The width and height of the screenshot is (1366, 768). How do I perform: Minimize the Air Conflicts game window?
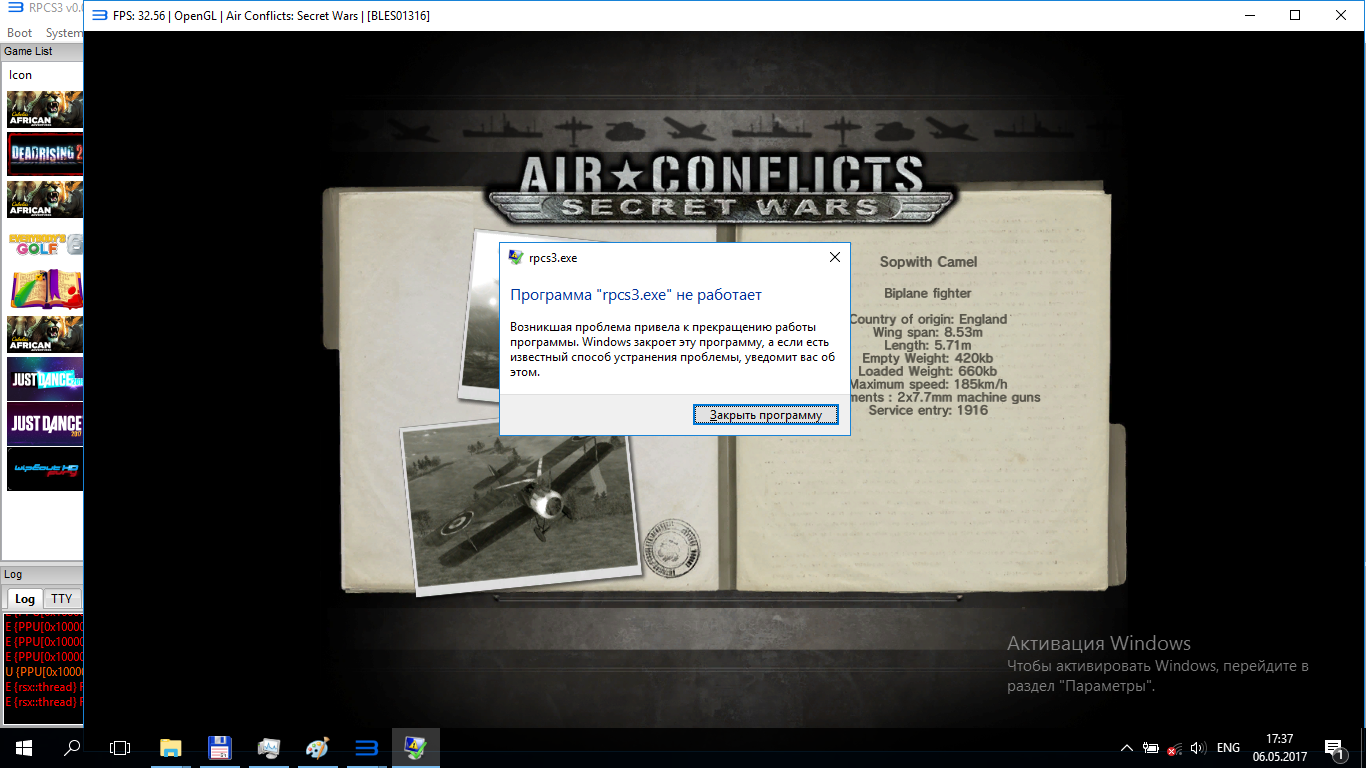[x=1249, y=15]
